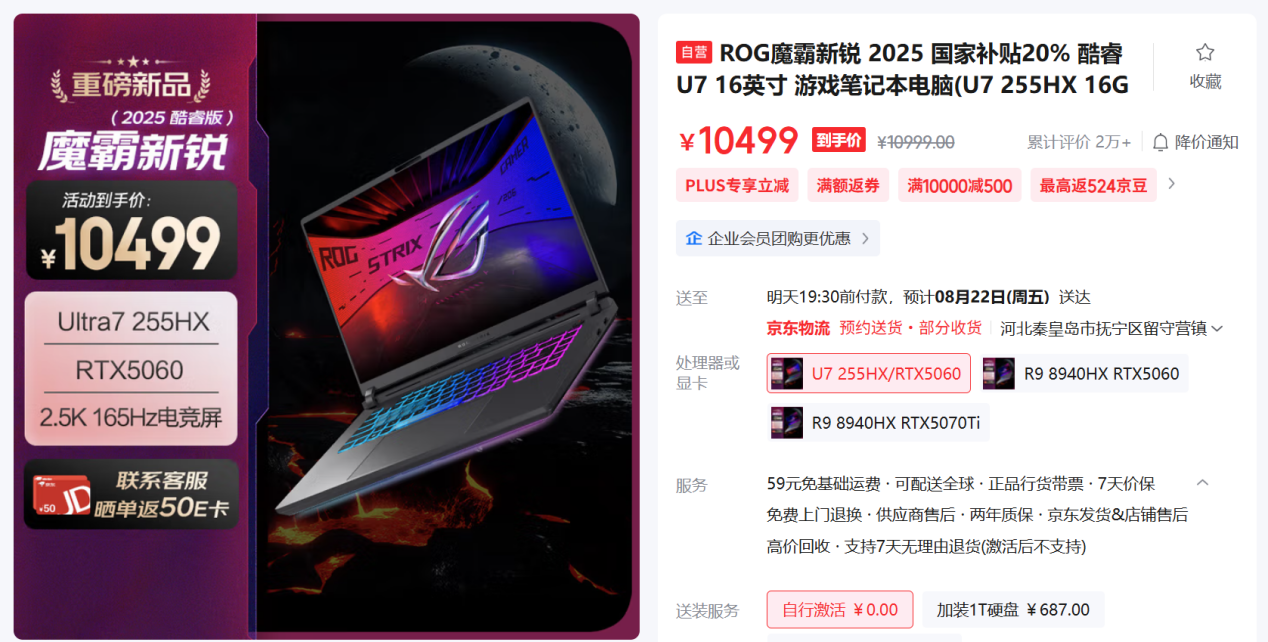
Task: Expand the promotions list arrow
Action: pos(1172,184)
